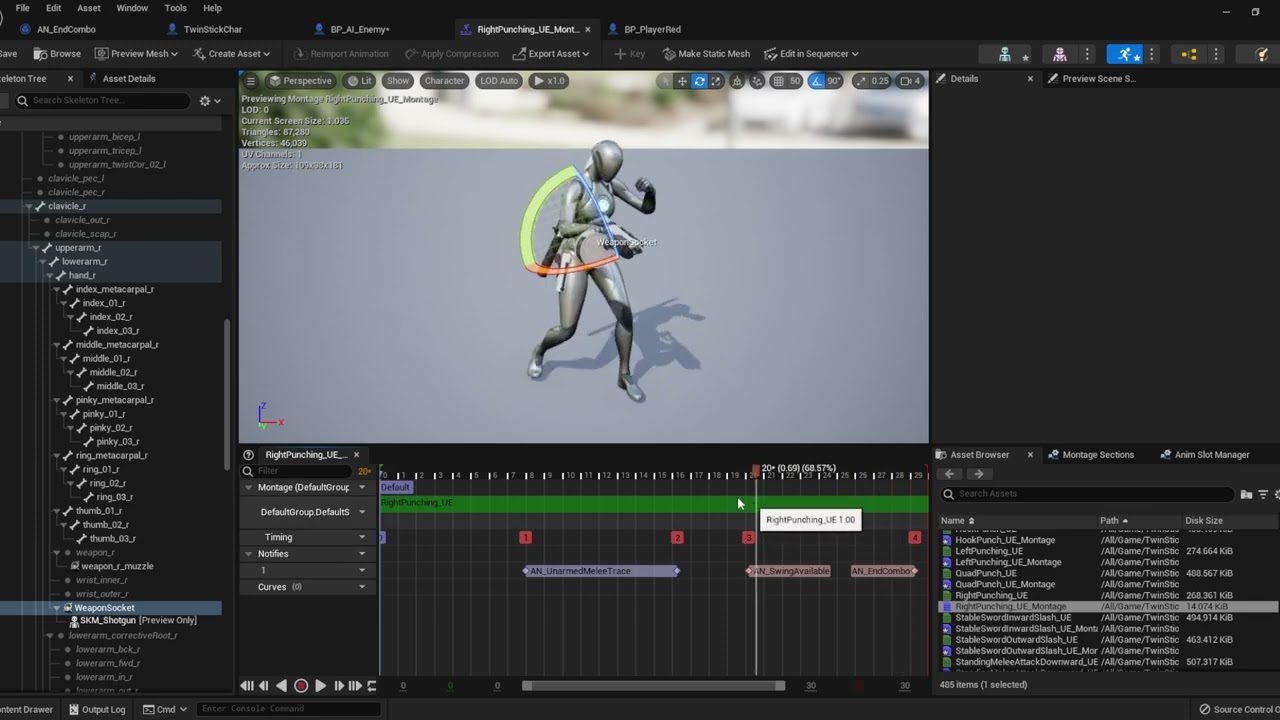Open camera speed setting in viewport
1280x720 pixels.
910,81
